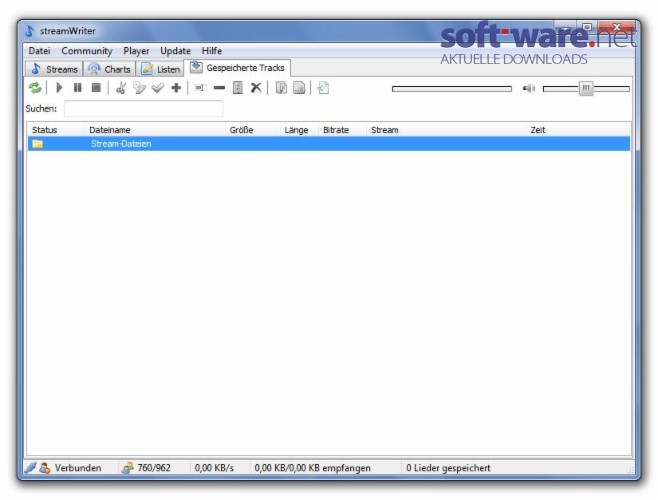
Task: Sort by the Stream column header
Action: coord(446,130)
